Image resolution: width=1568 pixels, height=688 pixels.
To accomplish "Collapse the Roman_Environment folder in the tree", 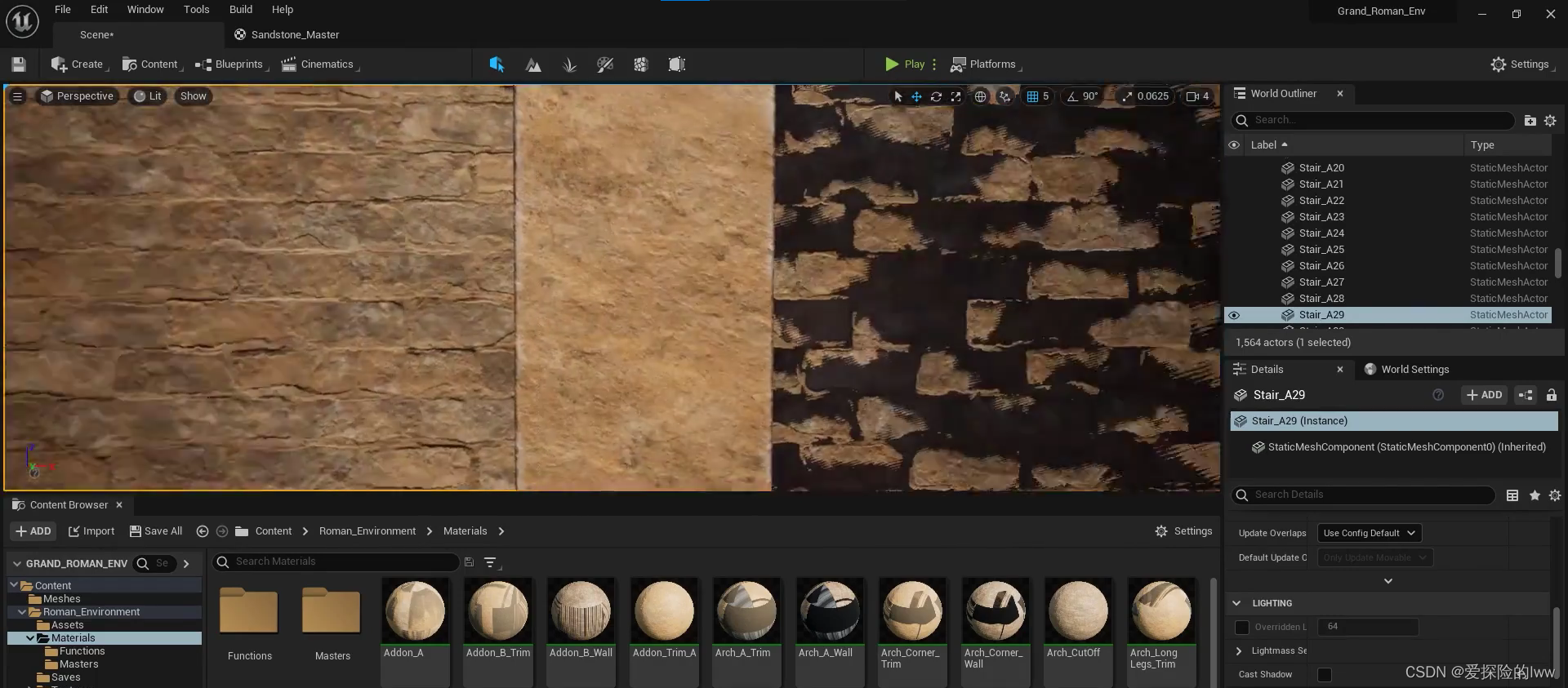I will click(x=22, y=612).
